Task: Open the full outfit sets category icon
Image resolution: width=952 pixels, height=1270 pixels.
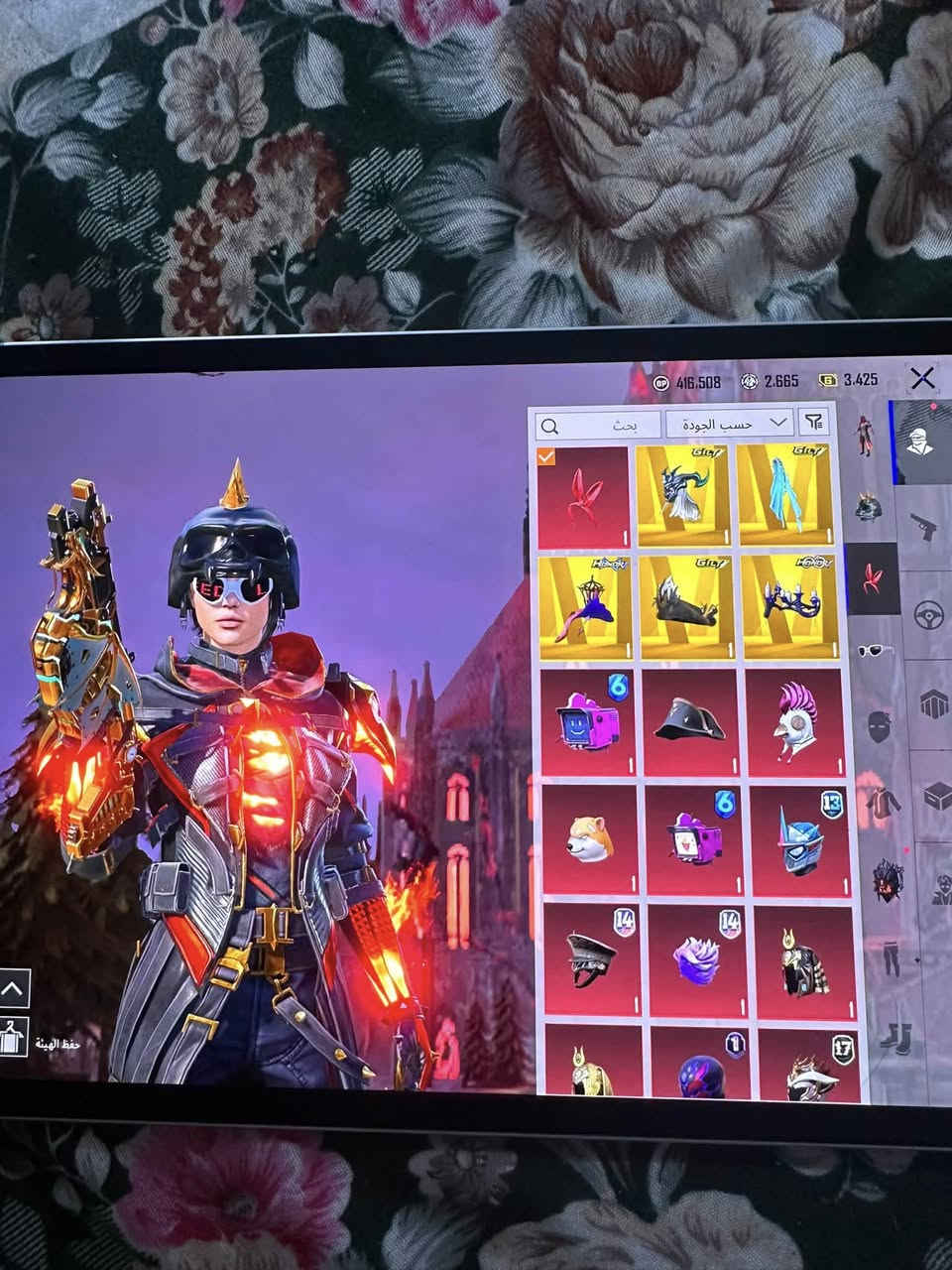Action: (865, 437)
